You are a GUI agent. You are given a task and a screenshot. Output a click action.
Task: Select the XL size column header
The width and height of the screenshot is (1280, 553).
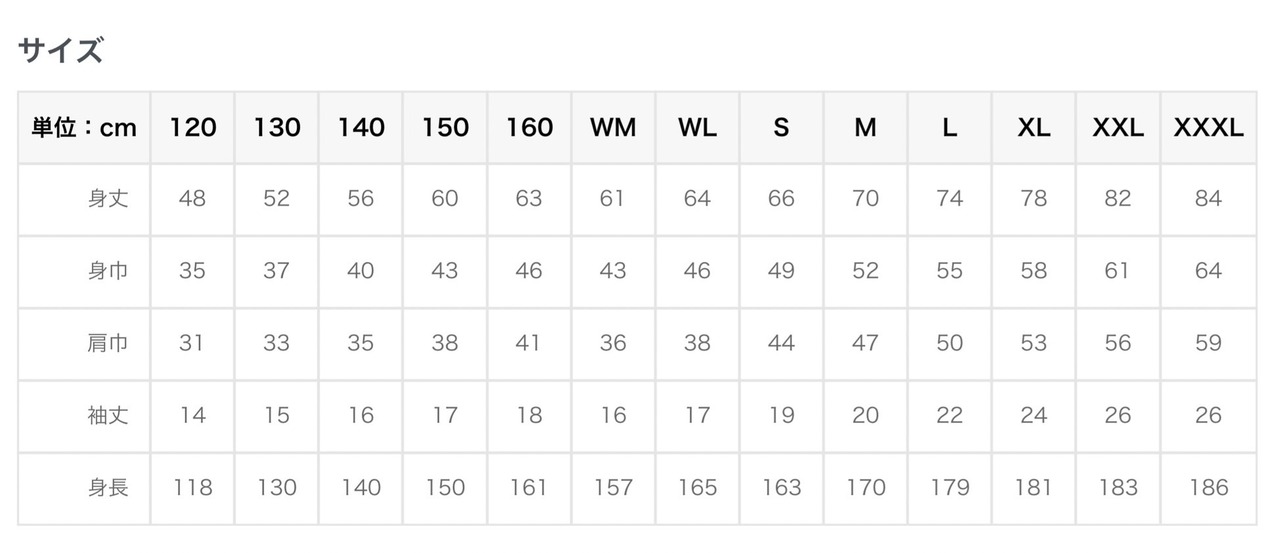[x=1033, y=127]
